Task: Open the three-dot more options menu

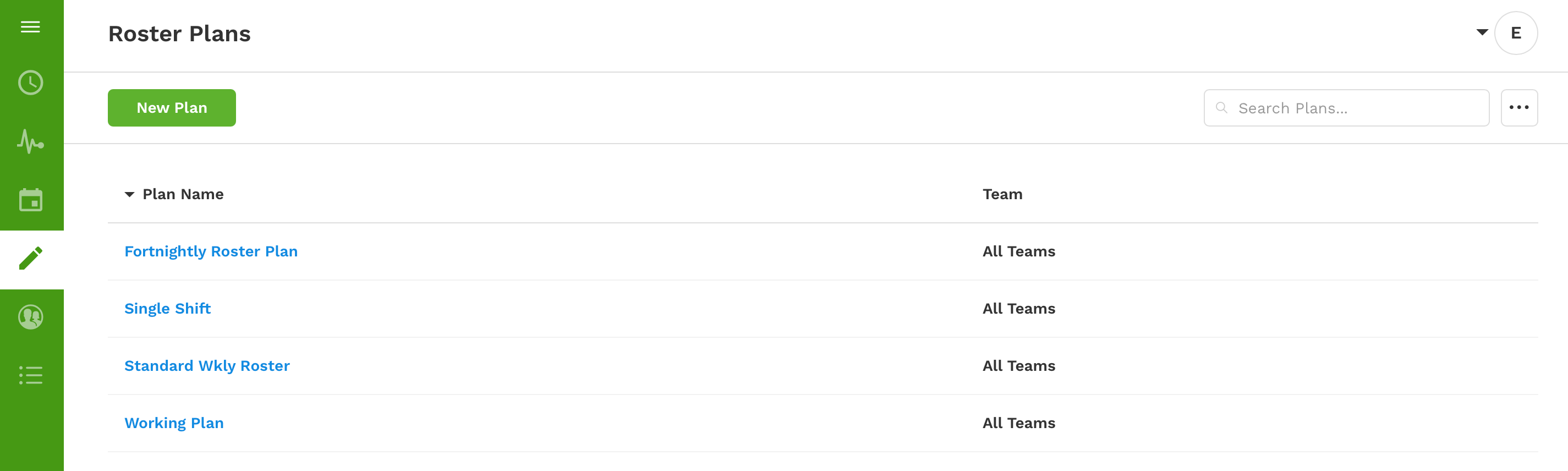Action: (x=1518, y=108)
